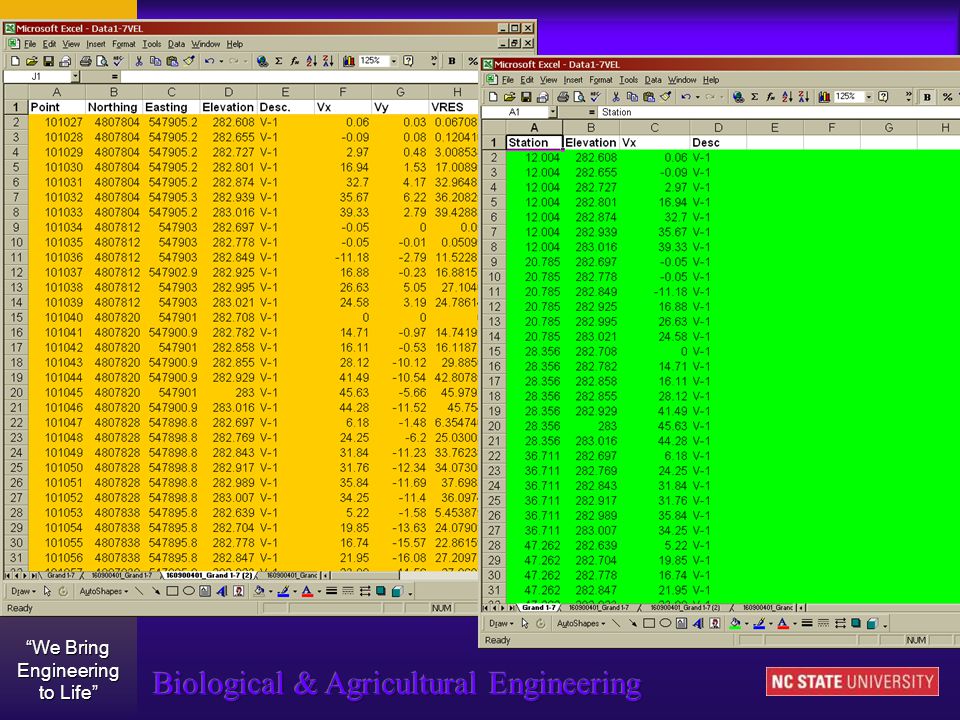
Task: Expand Fill Color arrow in left drawing toolbar
Action: (271, 591)
